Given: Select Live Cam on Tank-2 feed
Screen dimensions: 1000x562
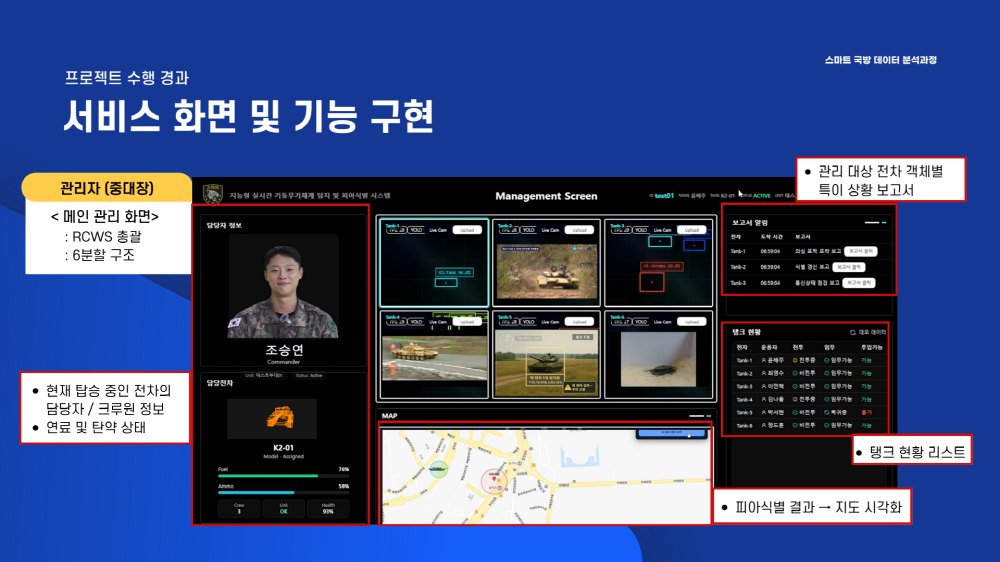Looking at the screenshot, I should 550,230.
